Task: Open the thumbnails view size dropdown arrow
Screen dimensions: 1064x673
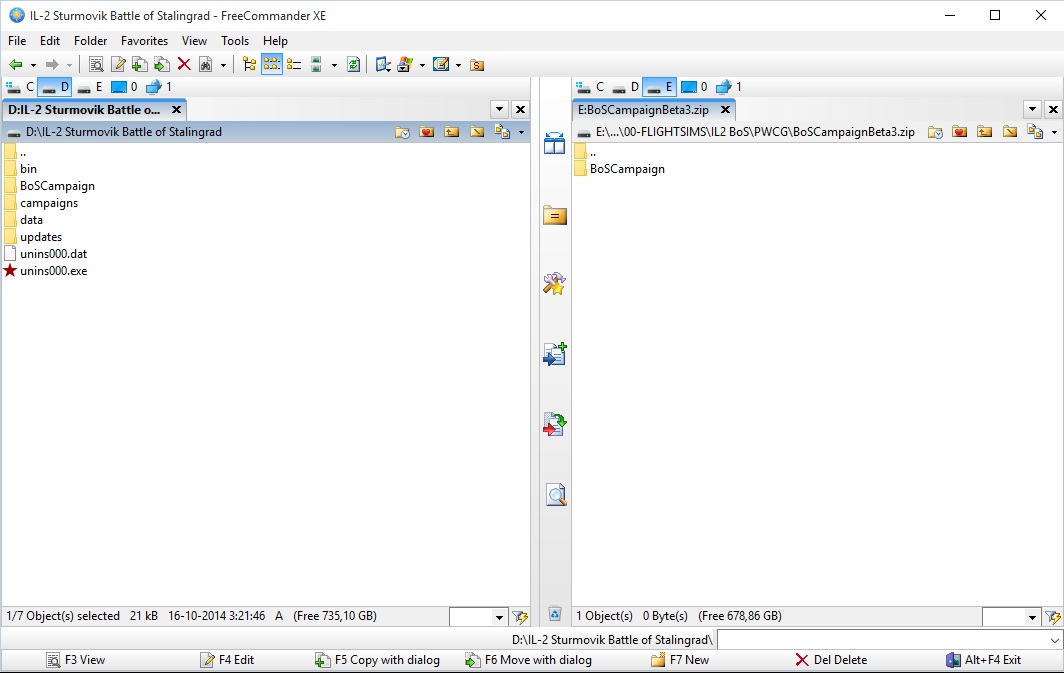Action: point(333,65)
